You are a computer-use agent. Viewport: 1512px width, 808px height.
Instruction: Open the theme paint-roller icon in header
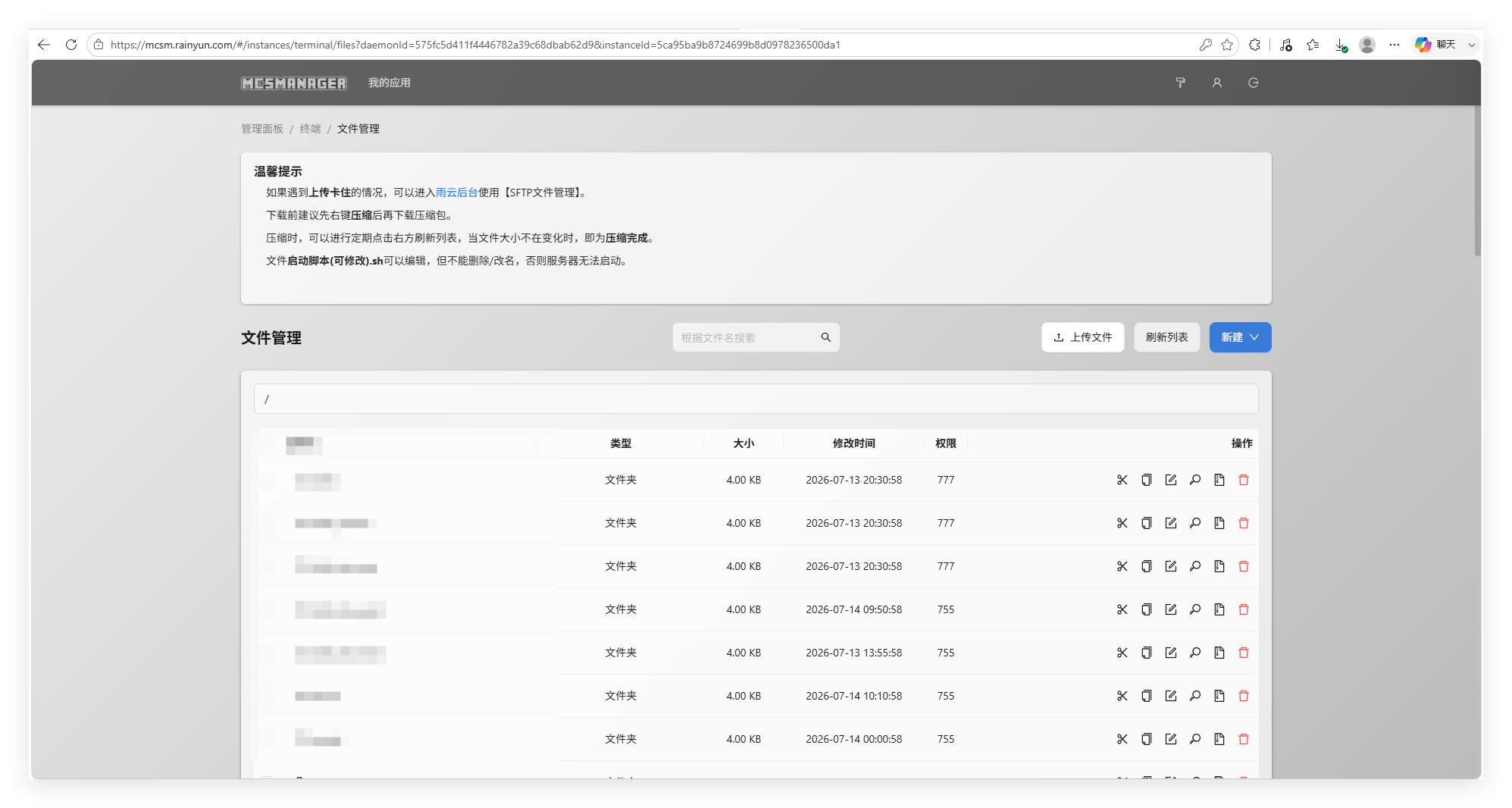[x=1181, y=83]
